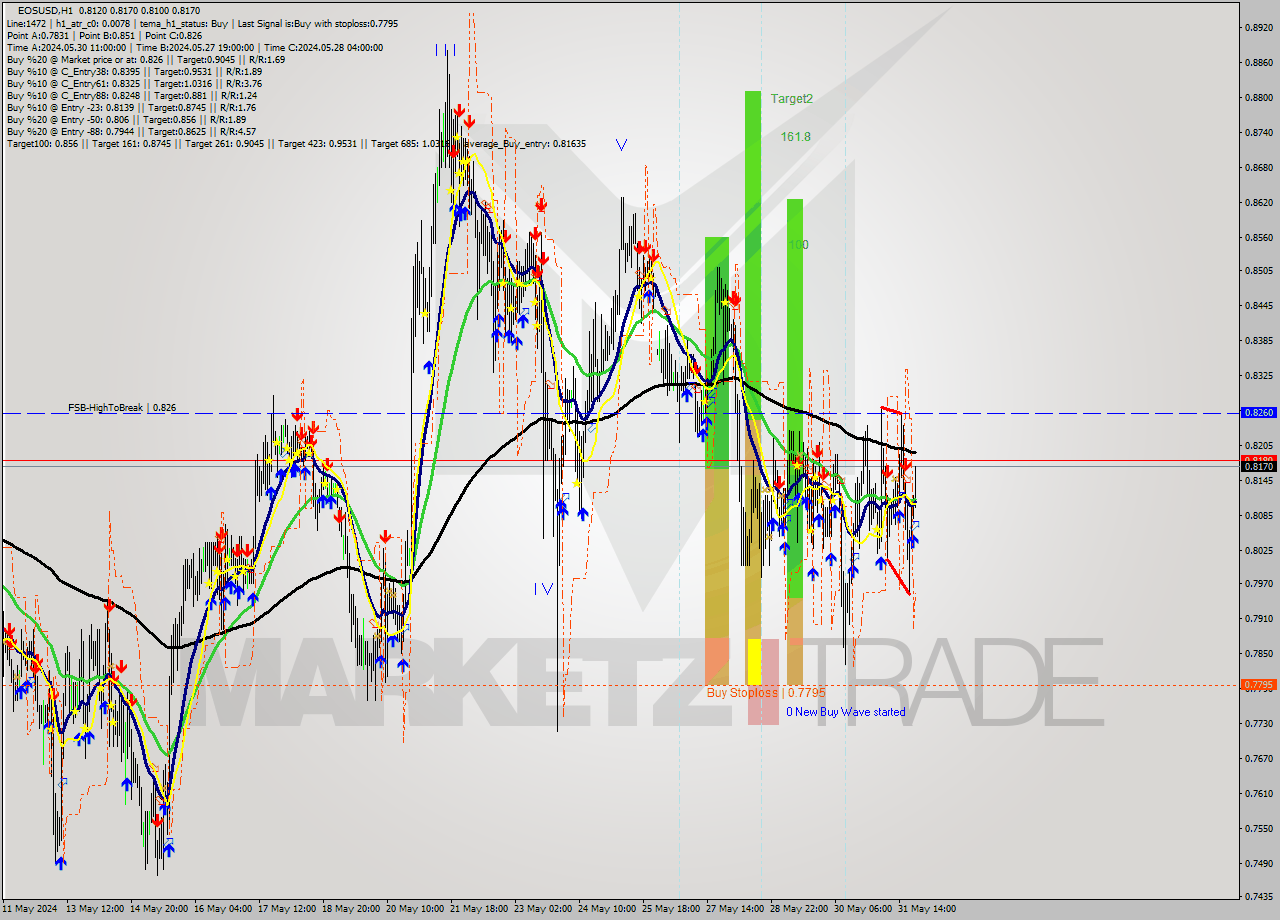
Task: Select the 'I V' wave label
Action: pos(543,589)
